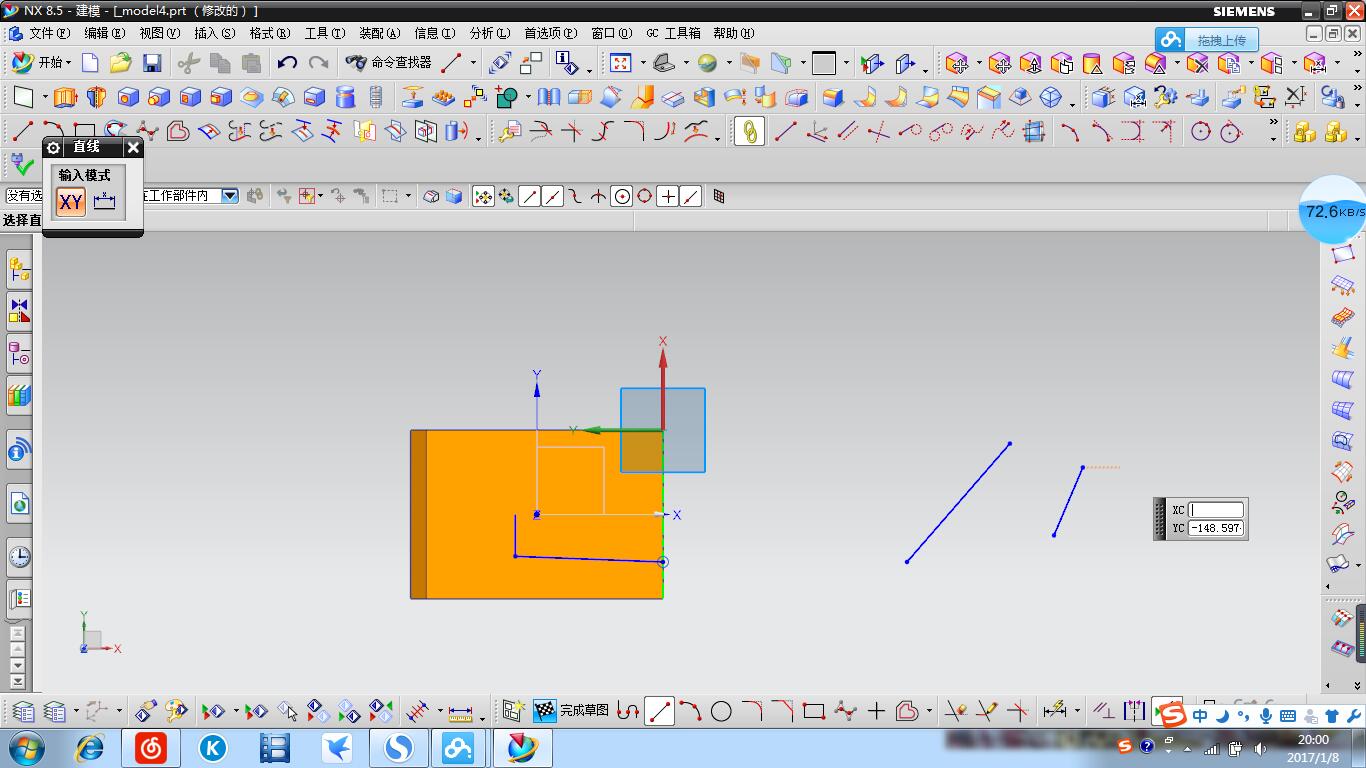Select the Unite boolean icon
This screenshot has height=768, width=1366.
tap(507, 97)
